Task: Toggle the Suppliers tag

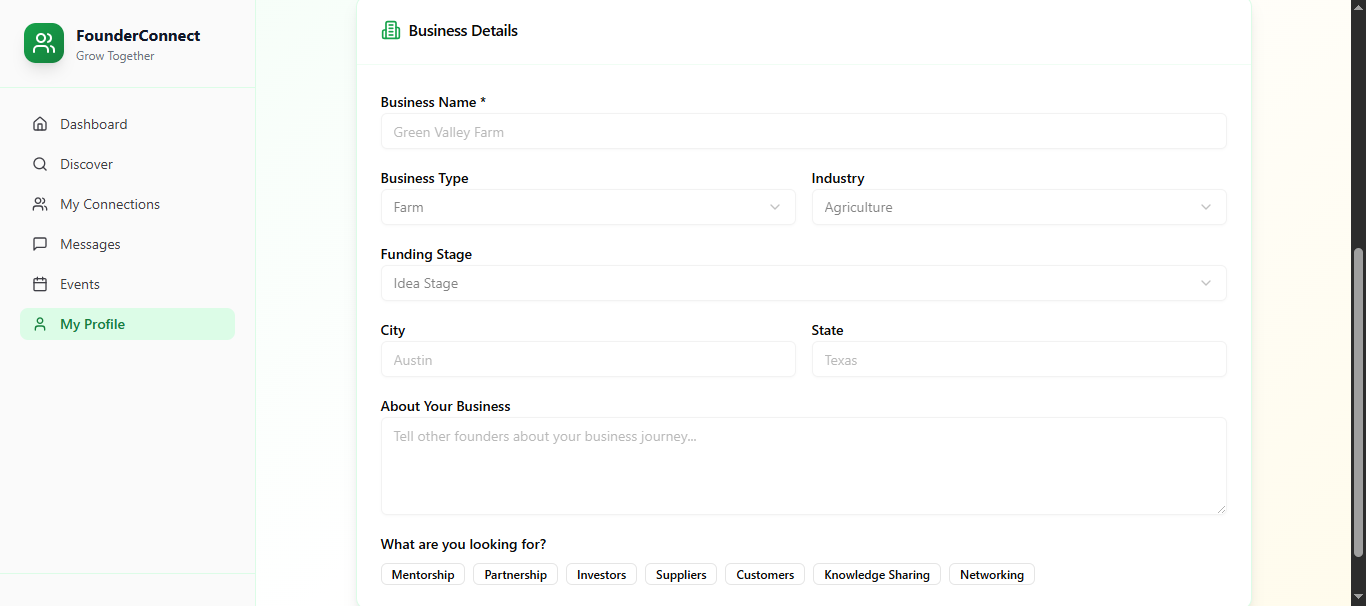Action: [681, 575]
